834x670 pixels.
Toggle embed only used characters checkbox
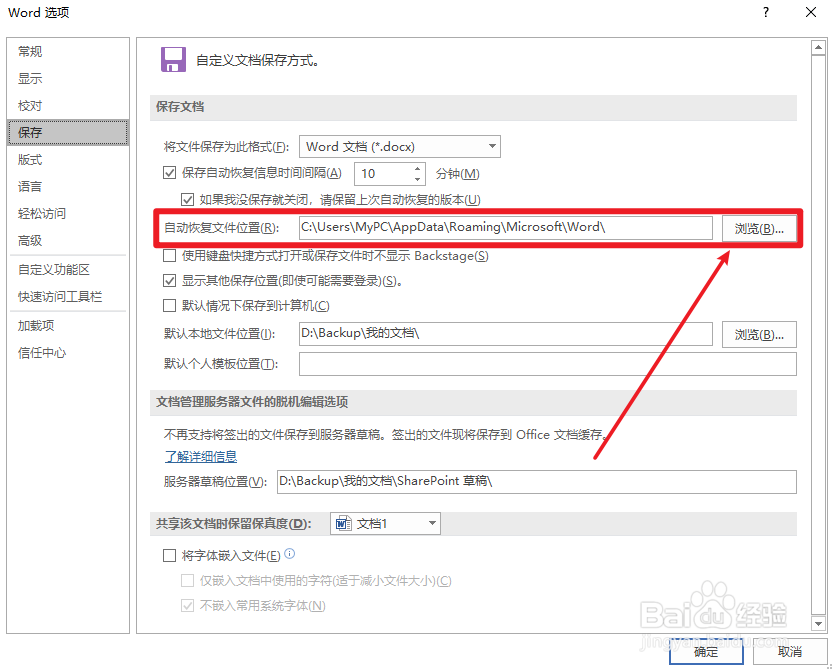pyautogui.click(x=187, y=580)
